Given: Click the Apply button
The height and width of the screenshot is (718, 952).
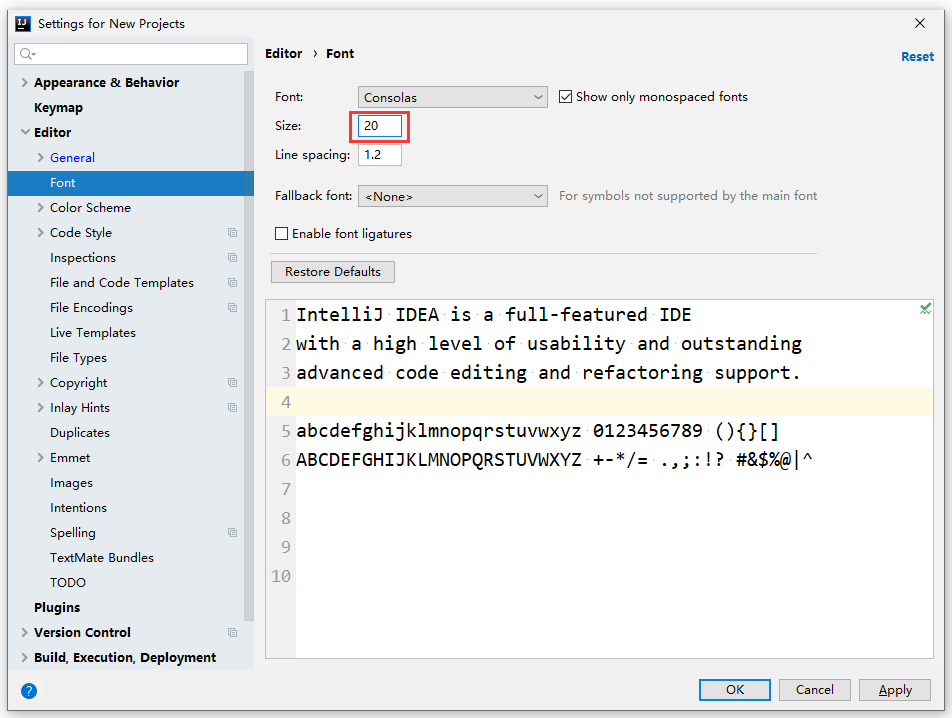Looking at the screenshot, I should [x=894, y=689].
